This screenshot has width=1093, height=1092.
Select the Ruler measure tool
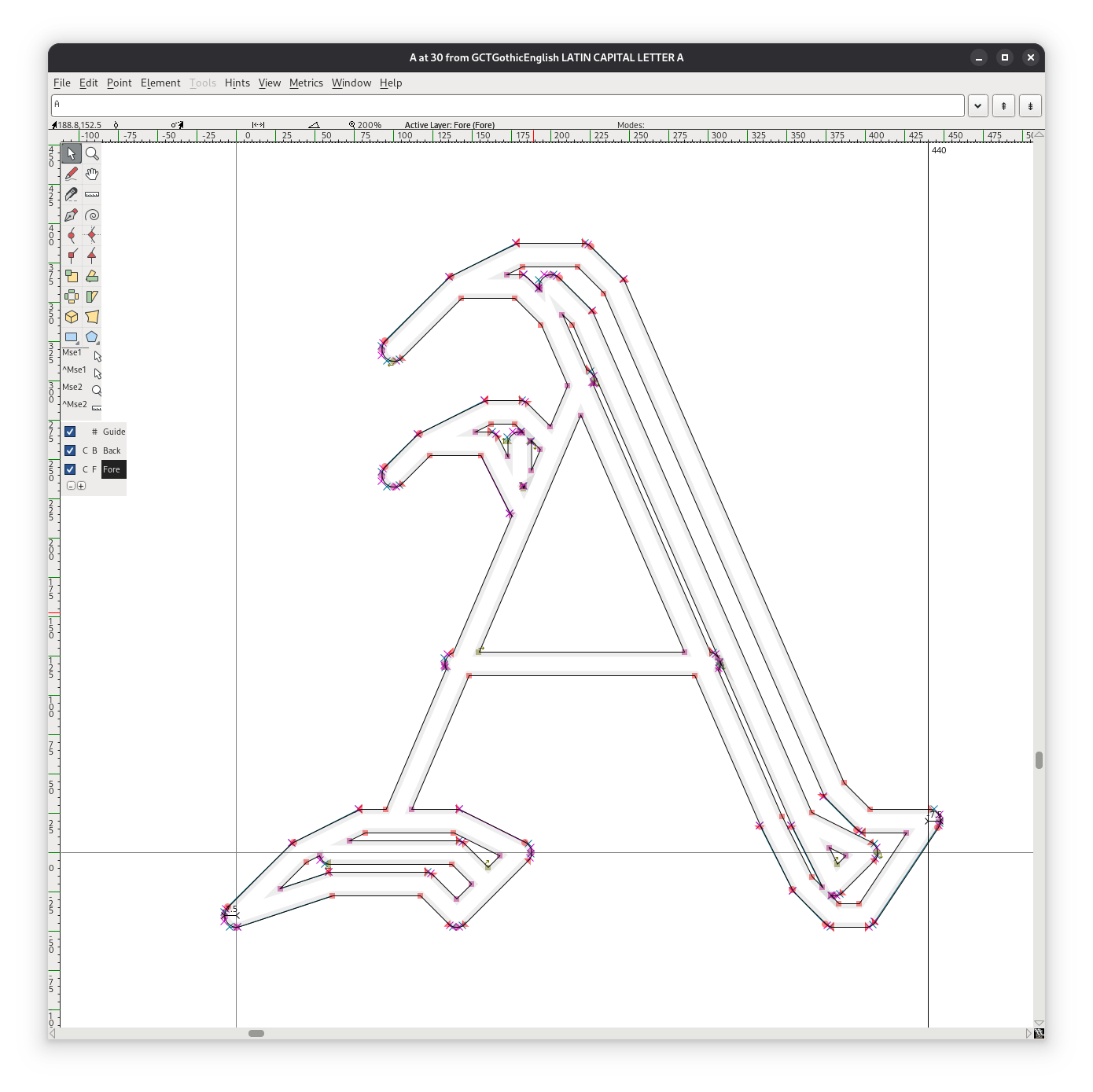(92, 194)
